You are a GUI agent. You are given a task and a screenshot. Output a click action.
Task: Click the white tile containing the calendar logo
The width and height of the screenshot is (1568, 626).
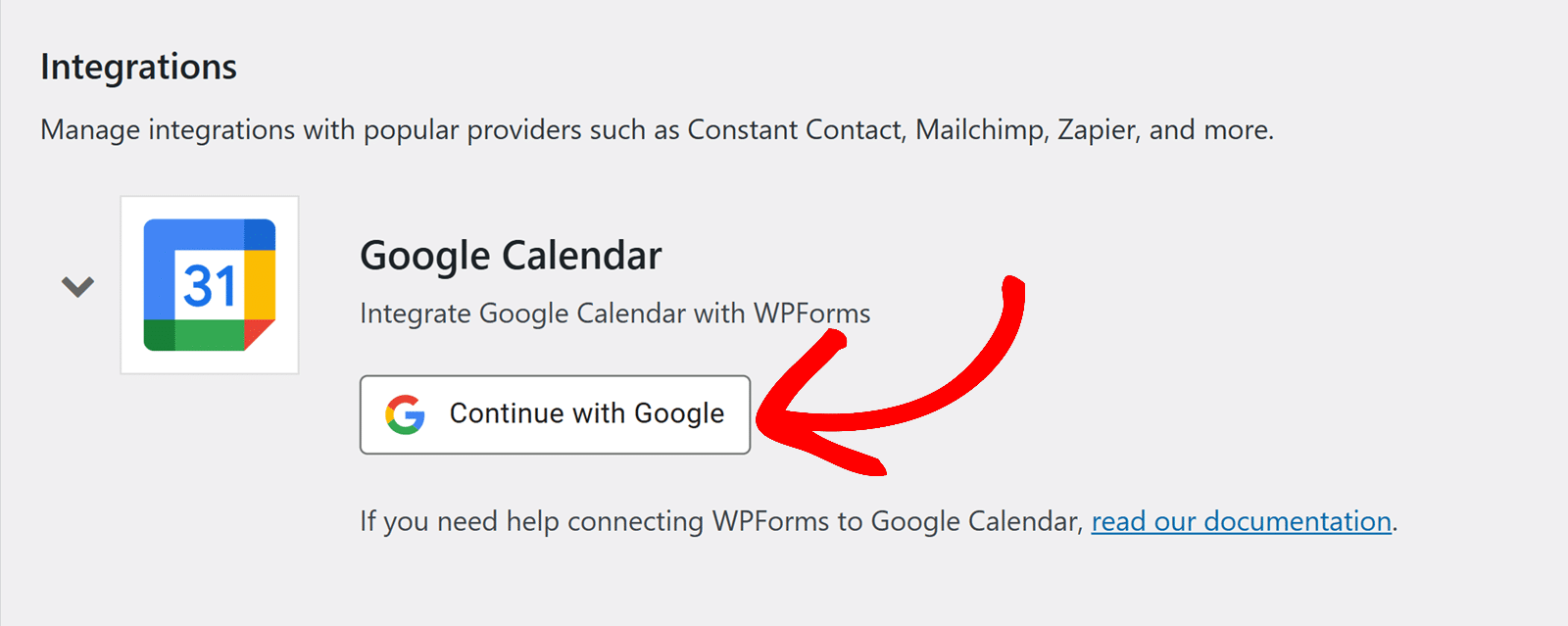(209, 283)
